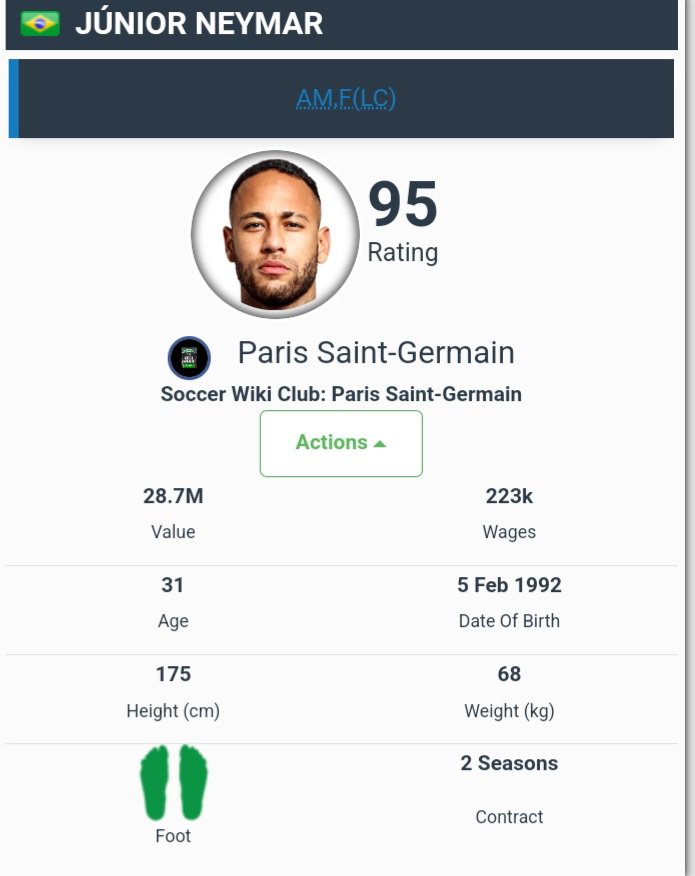Select the left green foot icon
Image resolution: width=695 pixels, height=876 pixels.
(156, 782)
